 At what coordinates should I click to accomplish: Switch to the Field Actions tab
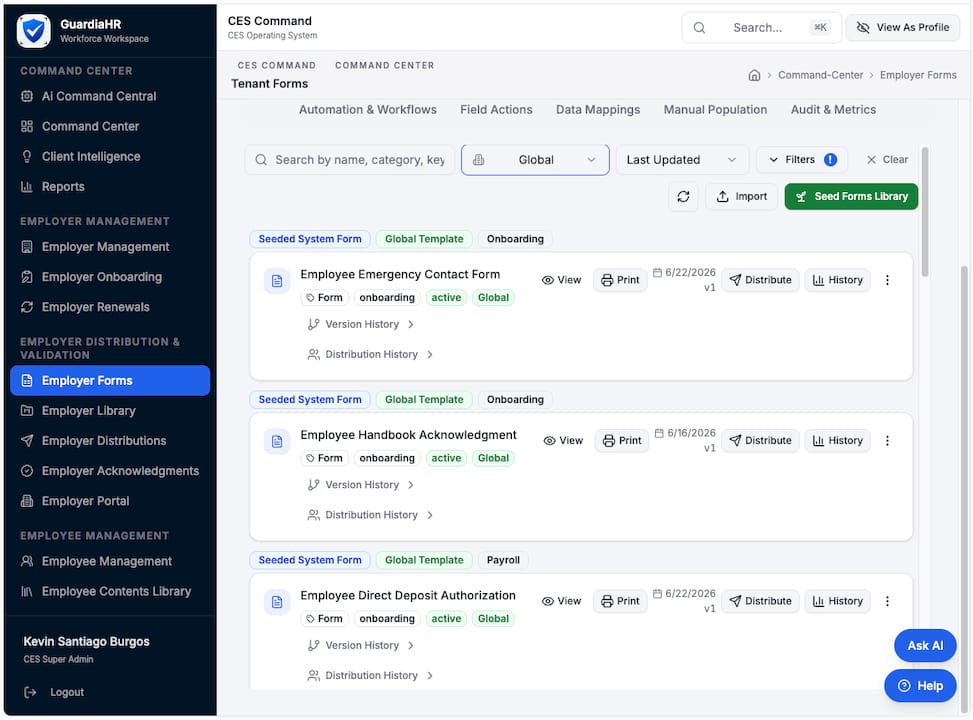[496, 110]
